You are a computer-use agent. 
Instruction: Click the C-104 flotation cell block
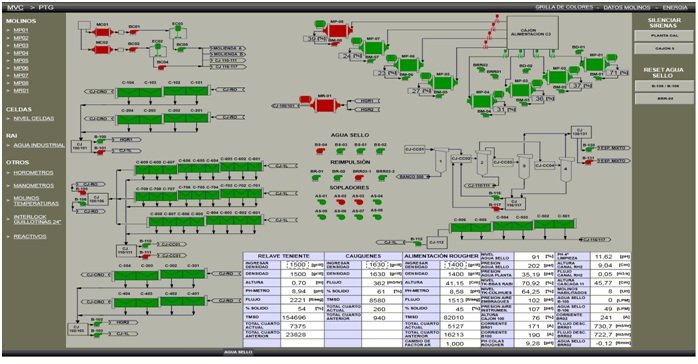(128, 92)
